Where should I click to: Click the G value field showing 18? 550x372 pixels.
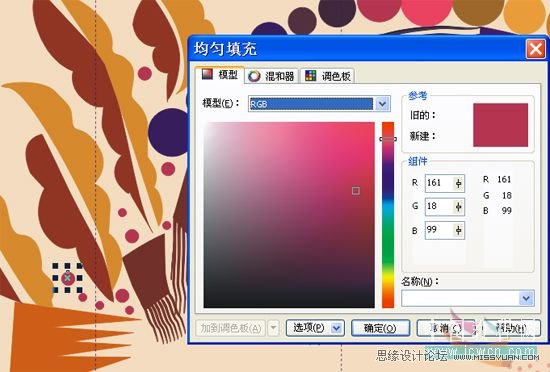445,207
